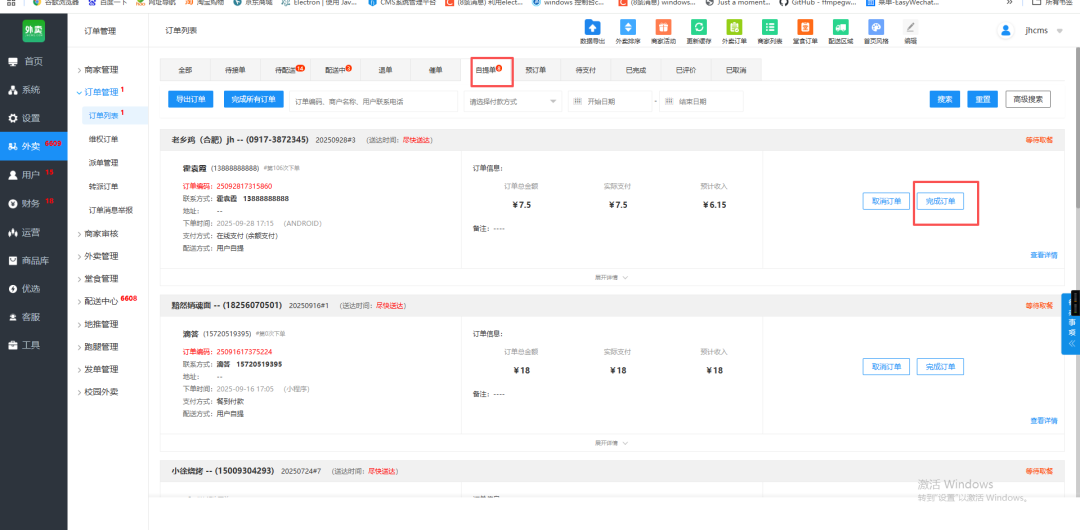Click 完成订单 for the first order
Viewport: 1080px width, 530px height.
click(x=940, y=201)
